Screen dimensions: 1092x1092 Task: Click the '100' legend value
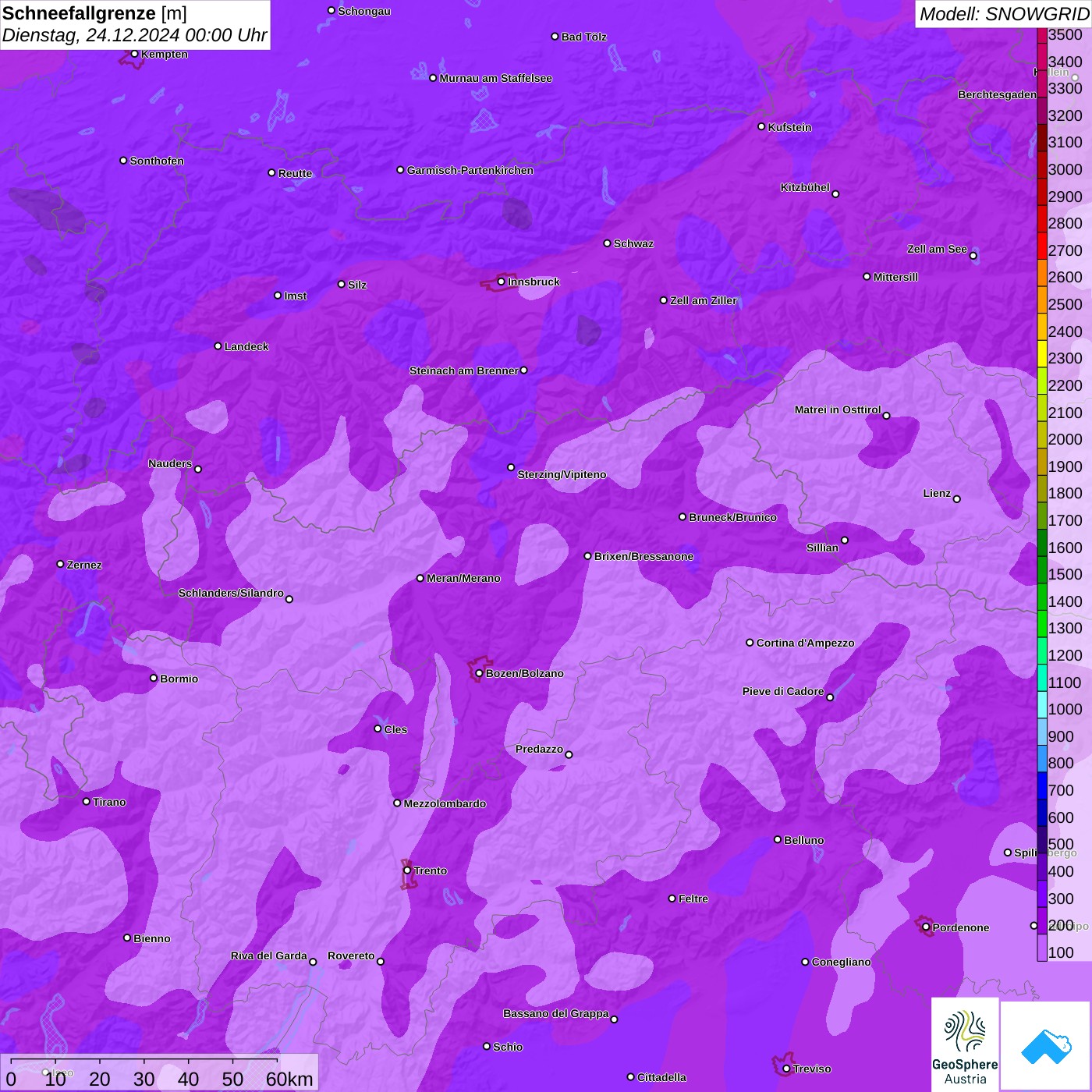(1062, 952)
